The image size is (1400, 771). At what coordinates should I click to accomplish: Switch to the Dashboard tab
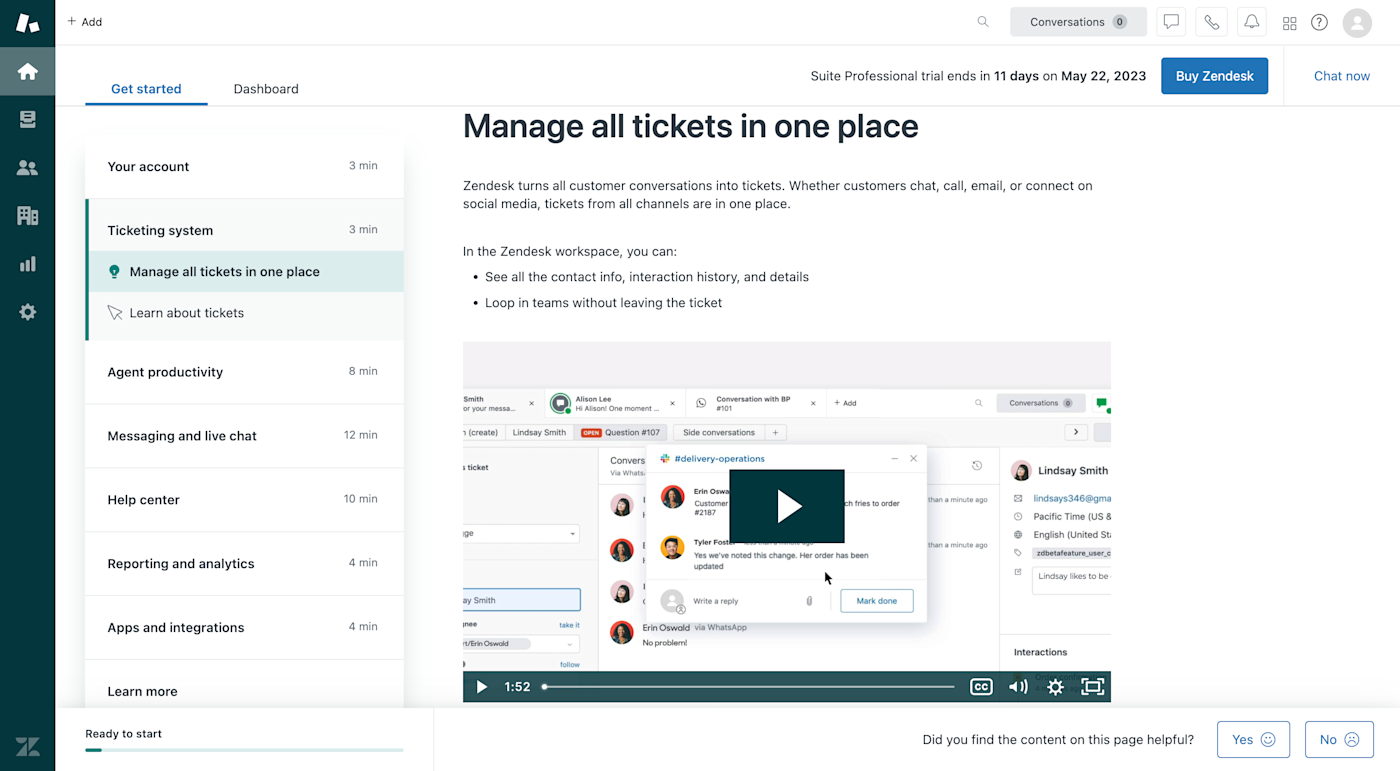266,89
